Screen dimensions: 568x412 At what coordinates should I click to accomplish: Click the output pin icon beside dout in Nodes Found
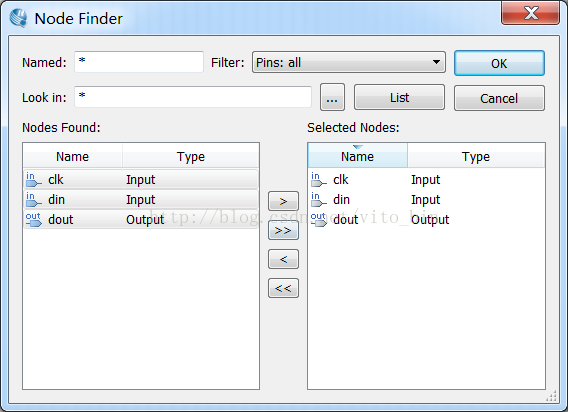point(34,220)
